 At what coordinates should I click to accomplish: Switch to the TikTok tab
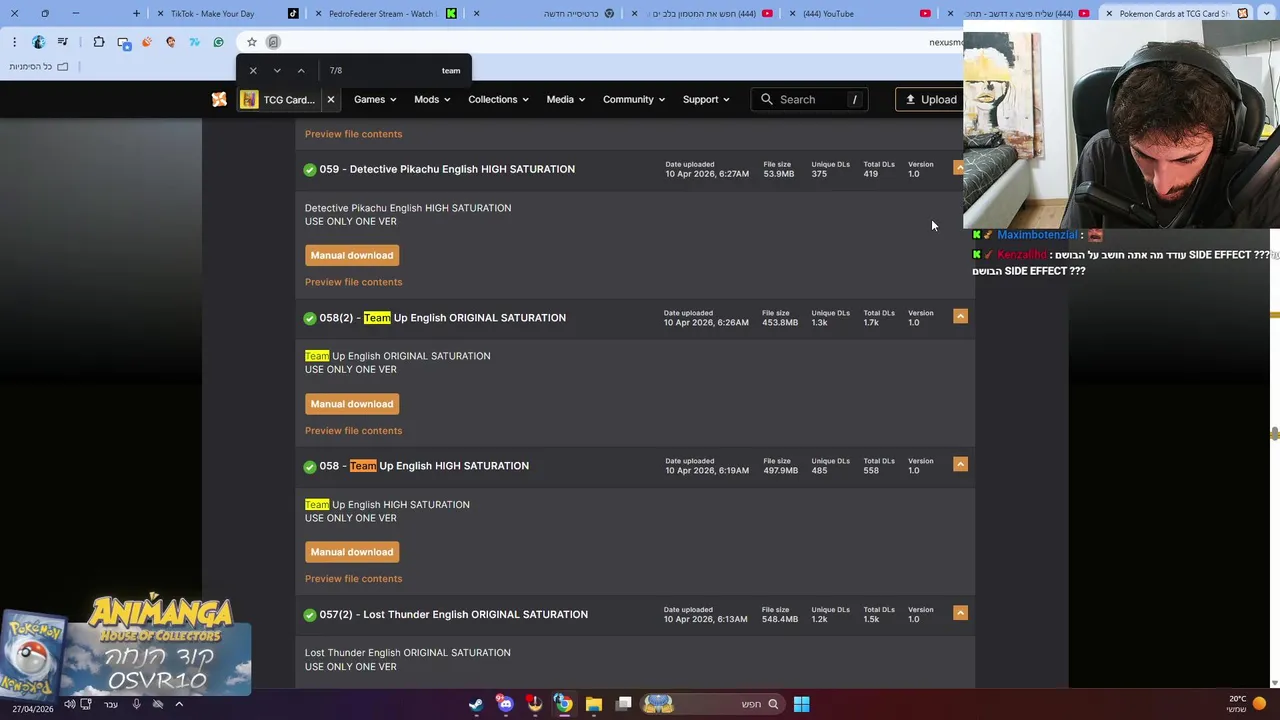tap(227, 14)
